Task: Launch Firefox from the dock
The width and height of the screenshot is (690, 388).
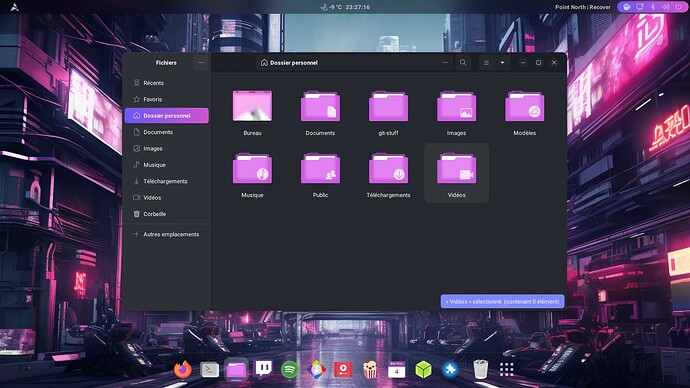Action: [183, 370]
